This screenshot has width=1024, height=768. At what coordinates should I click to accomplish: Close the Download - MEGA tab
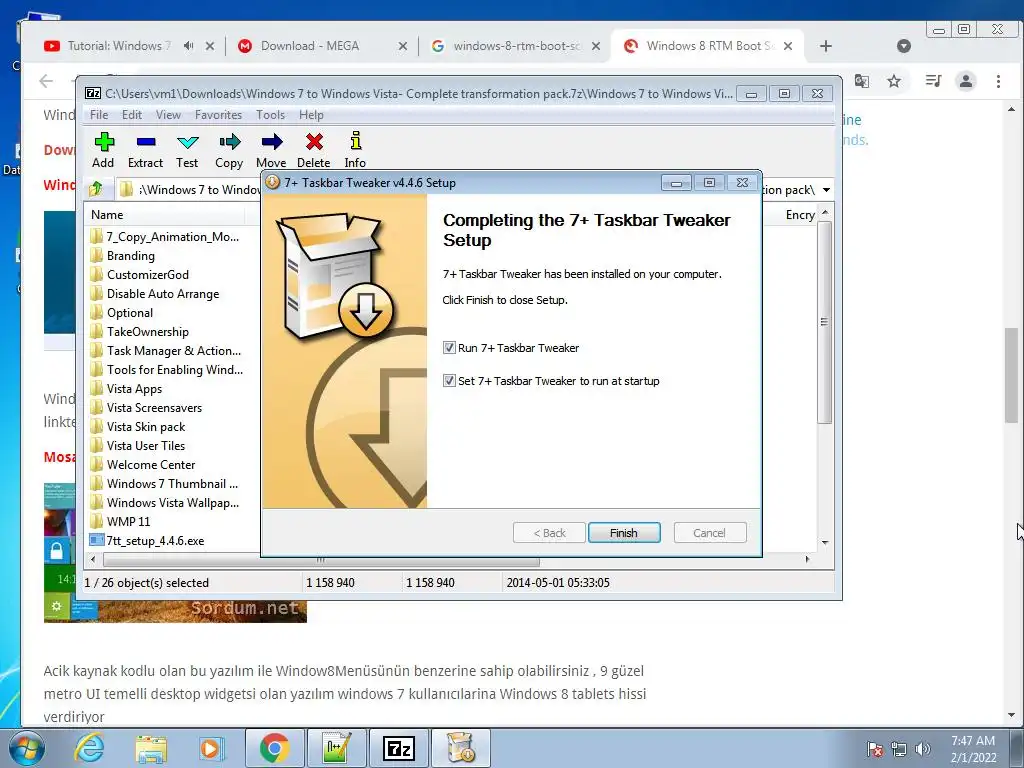(403, 46)
